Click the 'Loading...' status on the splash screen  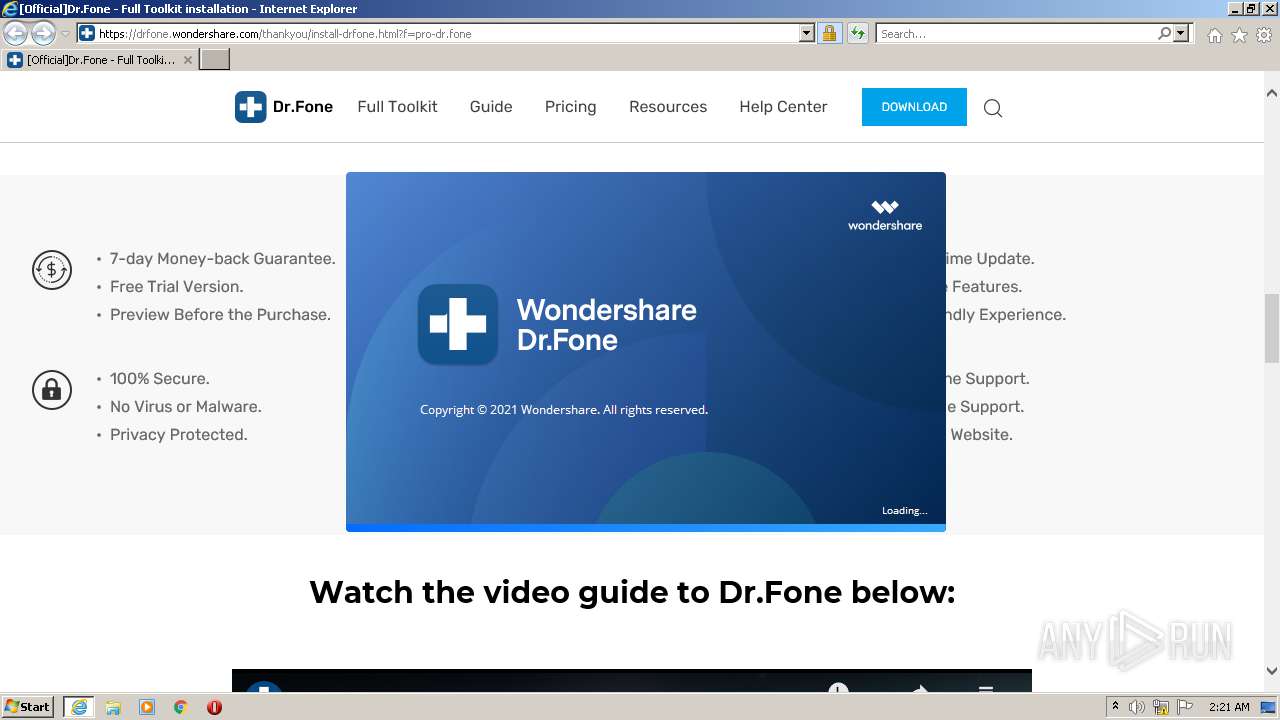(904, 511)
